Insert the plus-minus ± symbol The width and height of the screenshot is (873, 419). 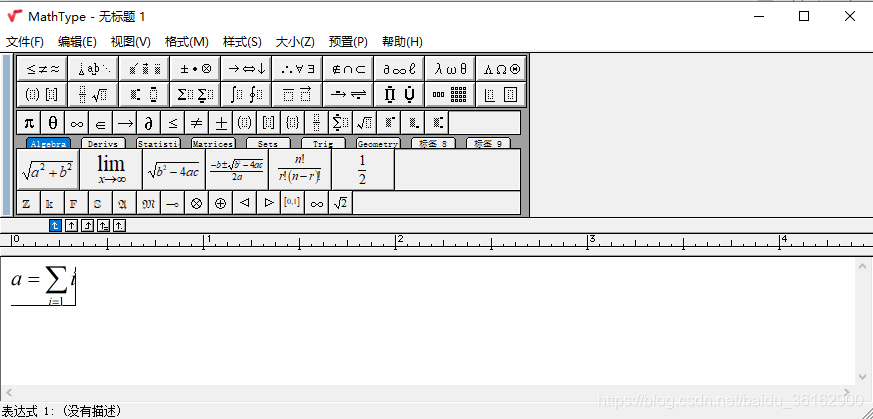[x=220, y=122]
